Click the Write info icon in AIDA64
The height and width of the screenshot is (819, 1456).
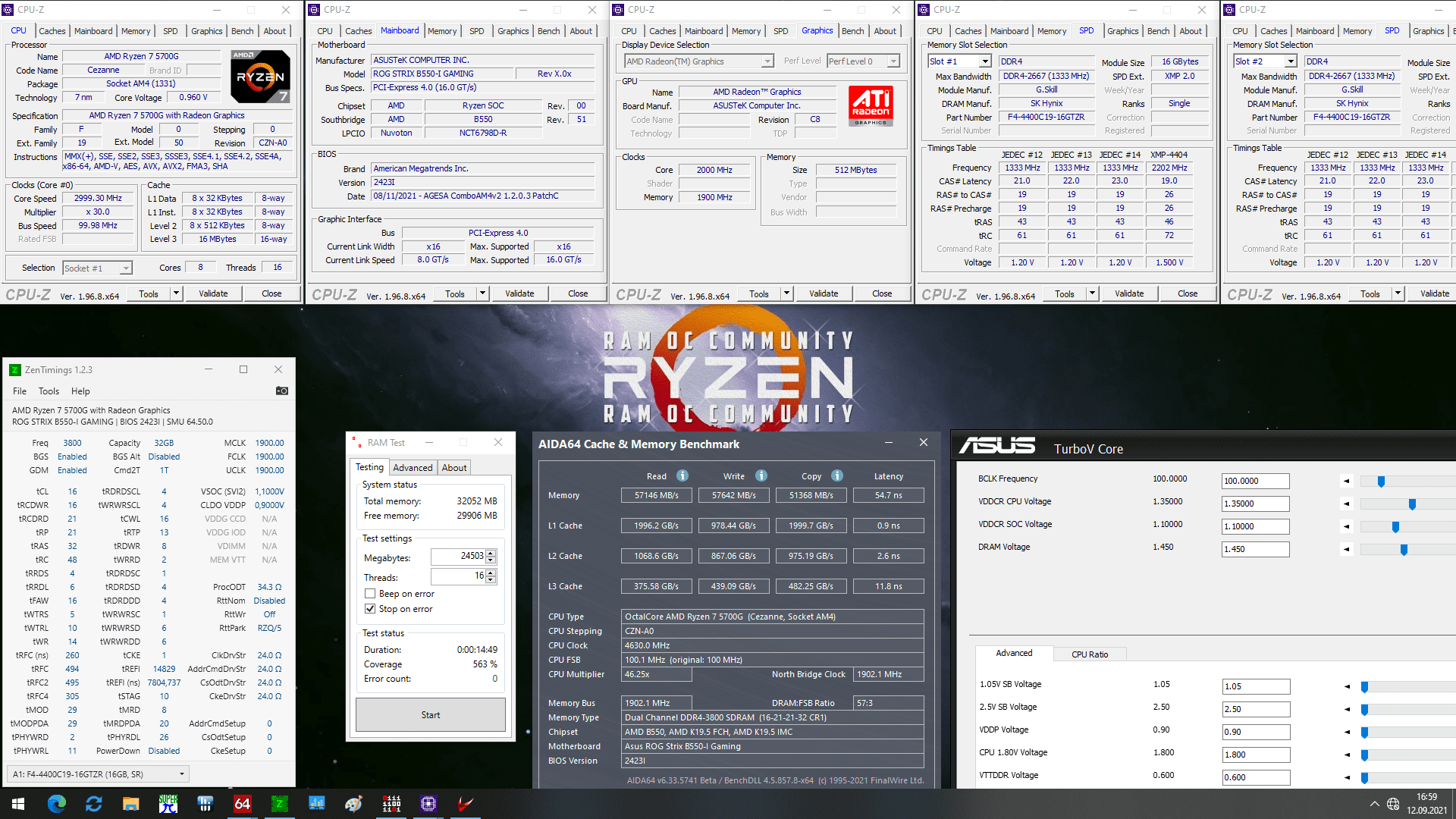761,475
